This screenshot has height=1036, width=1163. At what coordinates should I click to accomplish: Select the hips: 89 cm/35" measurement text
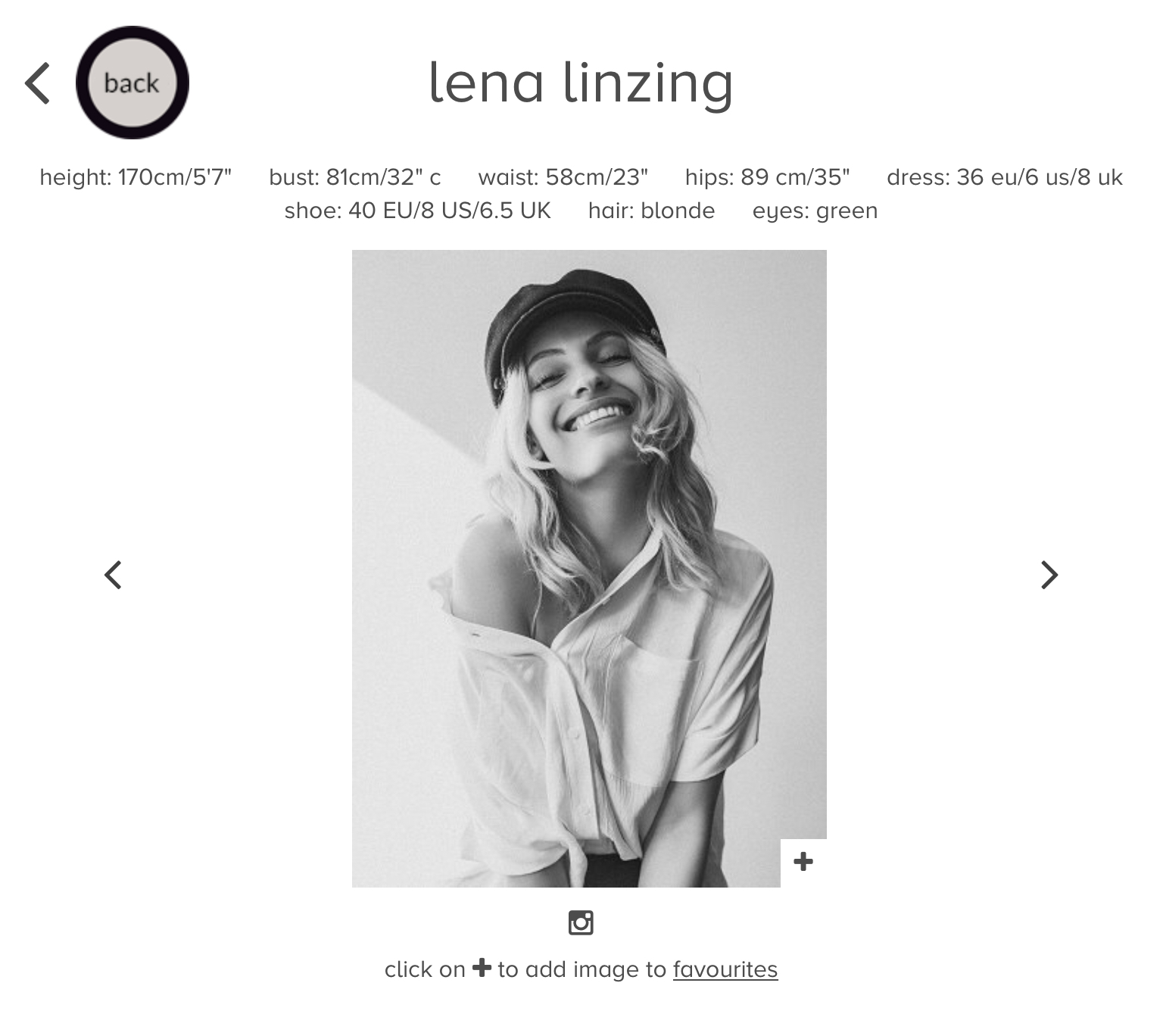768,177
